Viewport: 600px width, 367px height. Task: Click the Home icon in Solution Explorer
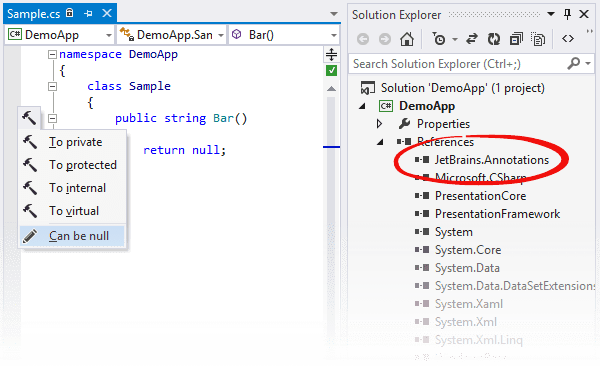point(407,39)
